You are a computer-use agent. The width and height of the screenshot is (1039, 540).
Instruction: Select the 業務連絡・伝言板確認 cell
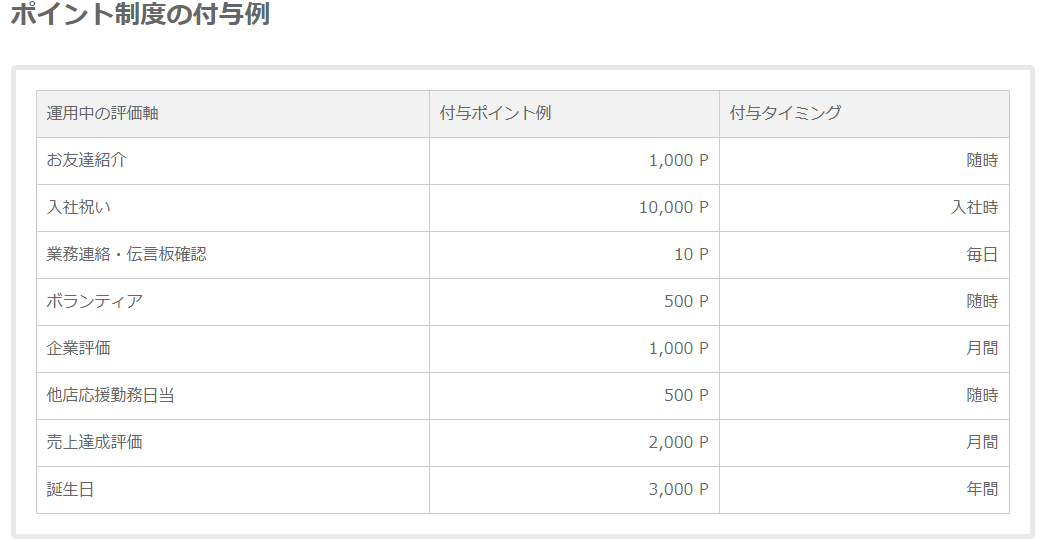point(233,255)
